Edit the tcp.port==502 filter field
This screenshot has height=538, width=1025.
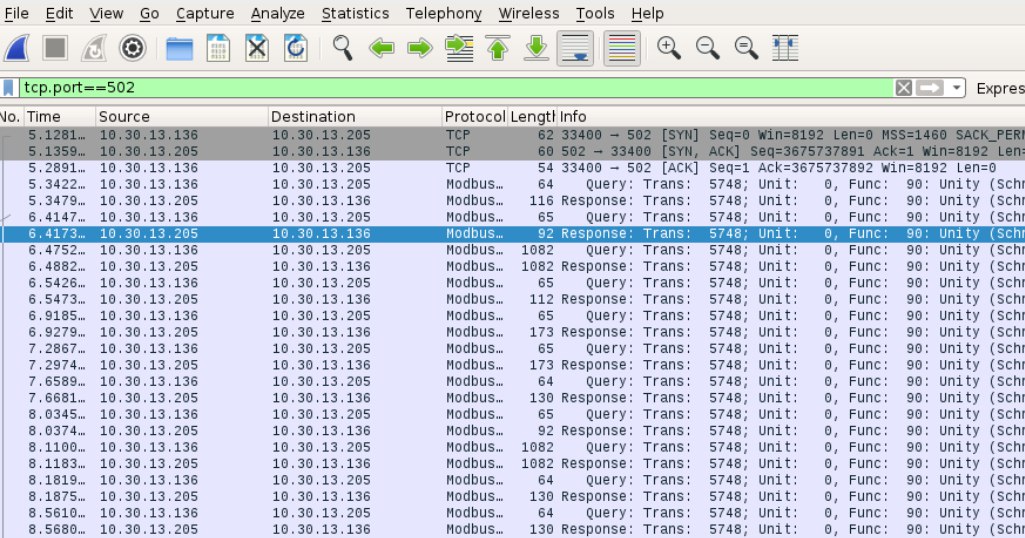point(456,88)
